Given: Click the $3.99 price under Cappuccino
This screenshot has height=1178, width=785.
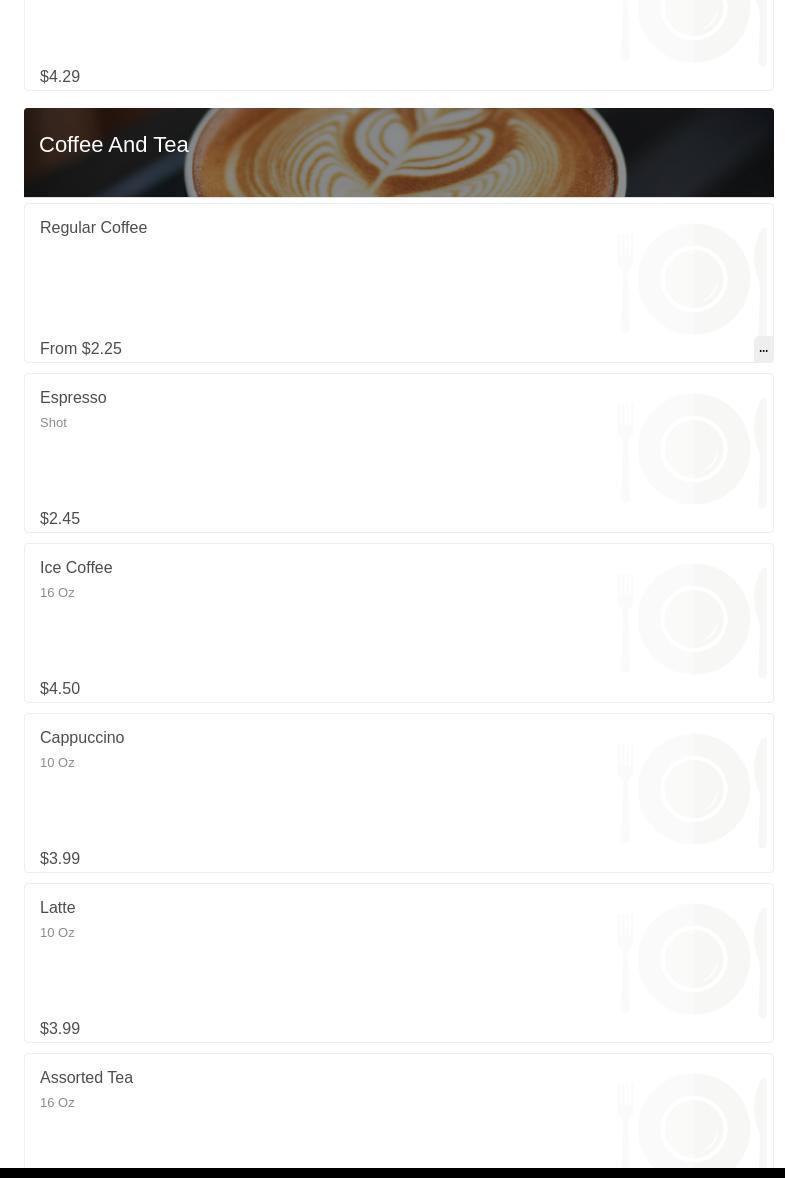Looking at the screenshot, I should coord(60,859).
